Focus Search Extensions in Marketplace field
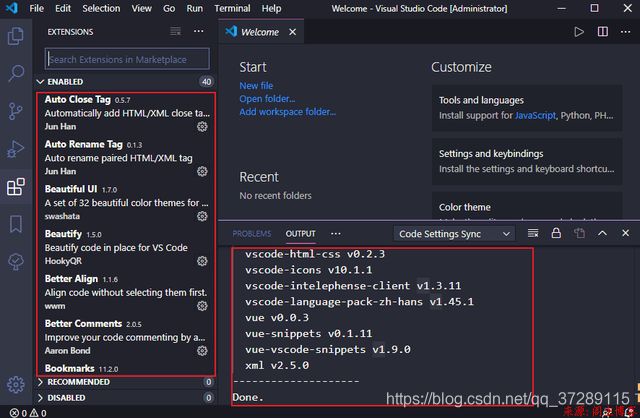Viewport: 640px width, 418px height. coord(127,59)
